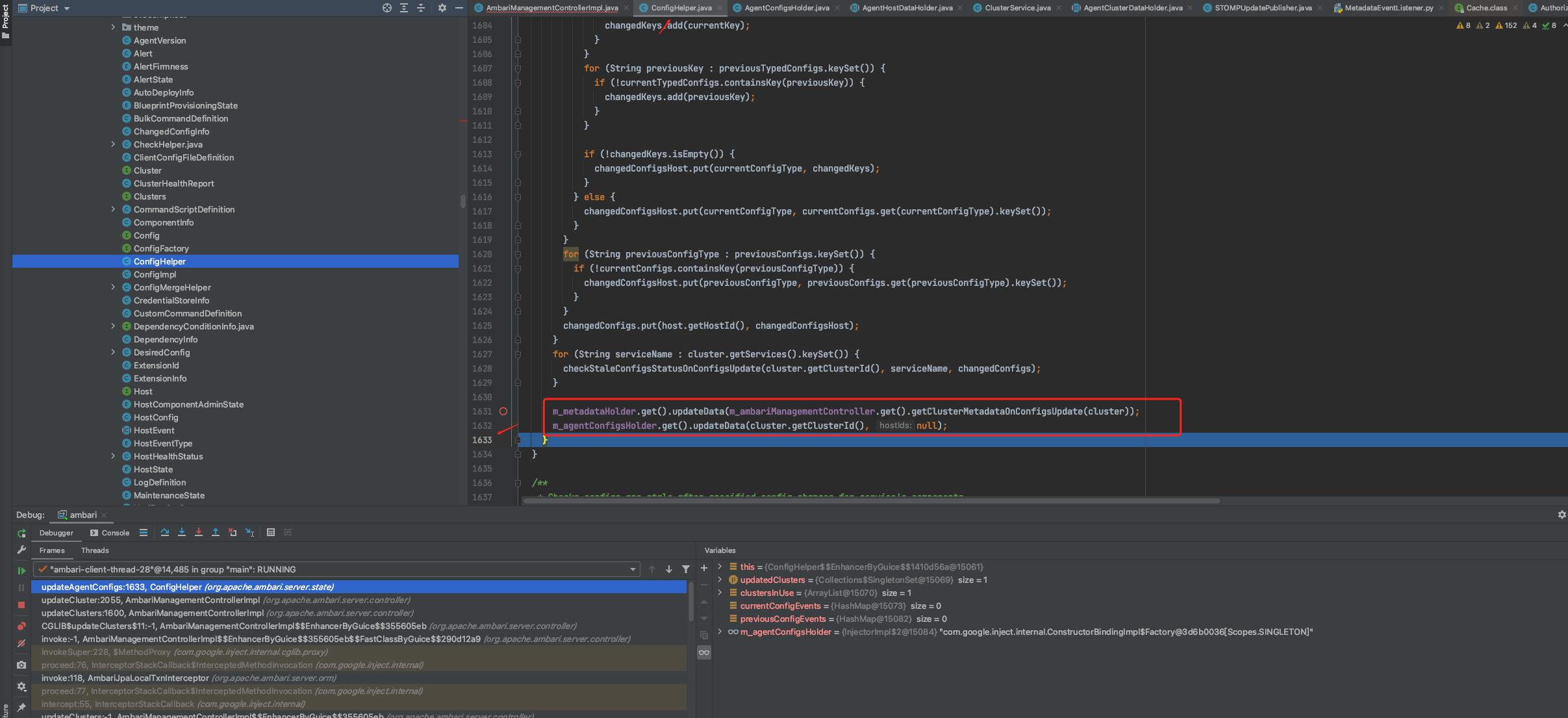This screenshot has width=1568, height=718.
Task: Expand clustersInUse variable
Action: pos(720,593)
